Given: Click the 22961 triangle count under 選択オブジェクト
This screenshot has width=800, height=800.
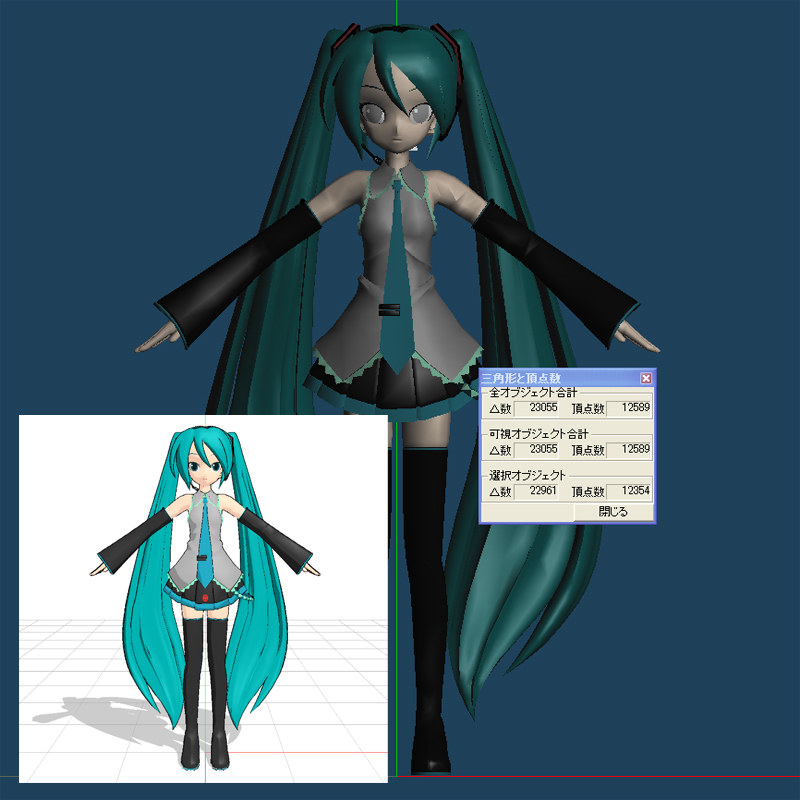Looking at the screenshot, I should [x=537, y=491].
